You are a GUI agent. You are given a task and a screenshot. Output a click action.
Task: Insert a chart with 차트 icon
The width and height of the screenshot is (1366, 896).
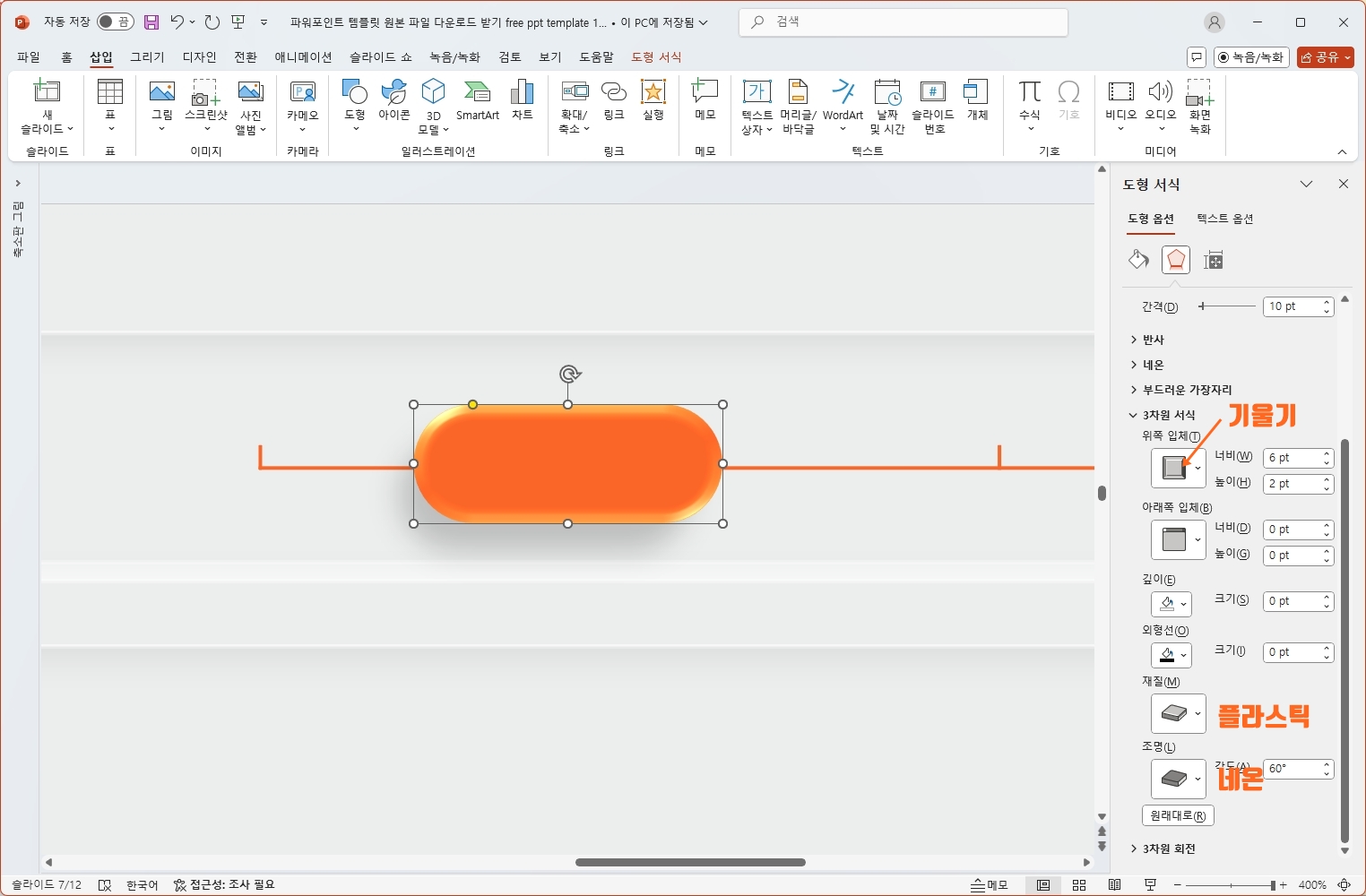(x=522, y=100)
